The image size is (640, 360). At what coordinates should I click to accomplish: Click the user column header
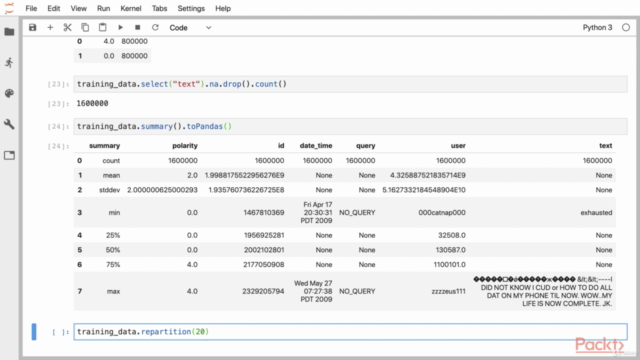click(458, 145)
